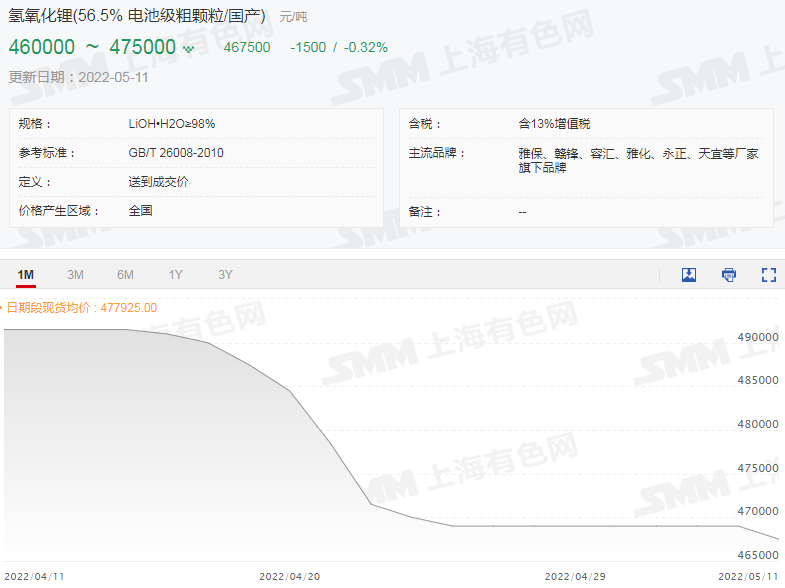Show the 1Y price history
The image size is (785, 588).
pyautogui.click(x=176, y=275)
